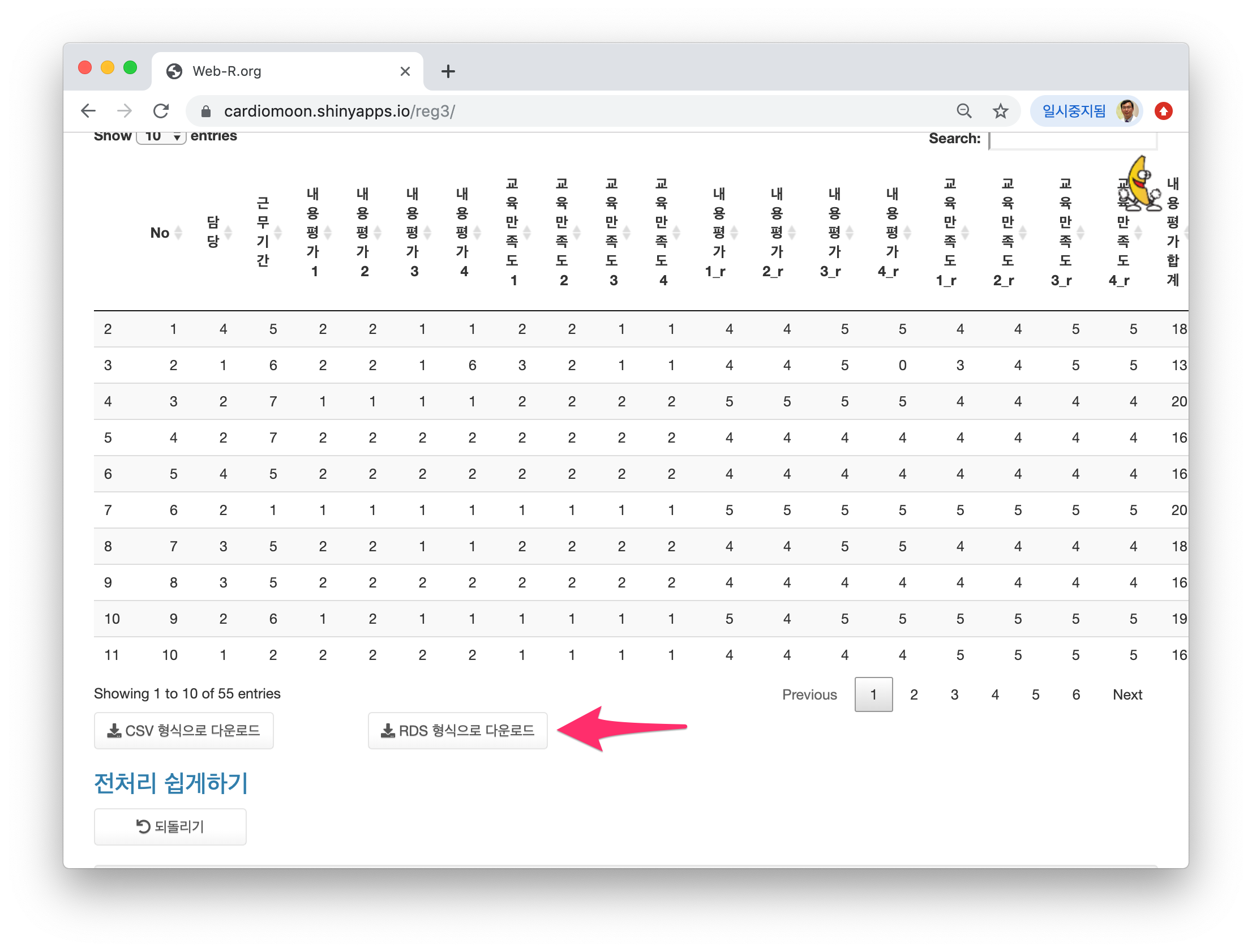This screenshot has width=1252, height=952.
Task: Click the zoom magnifier icon in address bar
Action: click(964, 111)
